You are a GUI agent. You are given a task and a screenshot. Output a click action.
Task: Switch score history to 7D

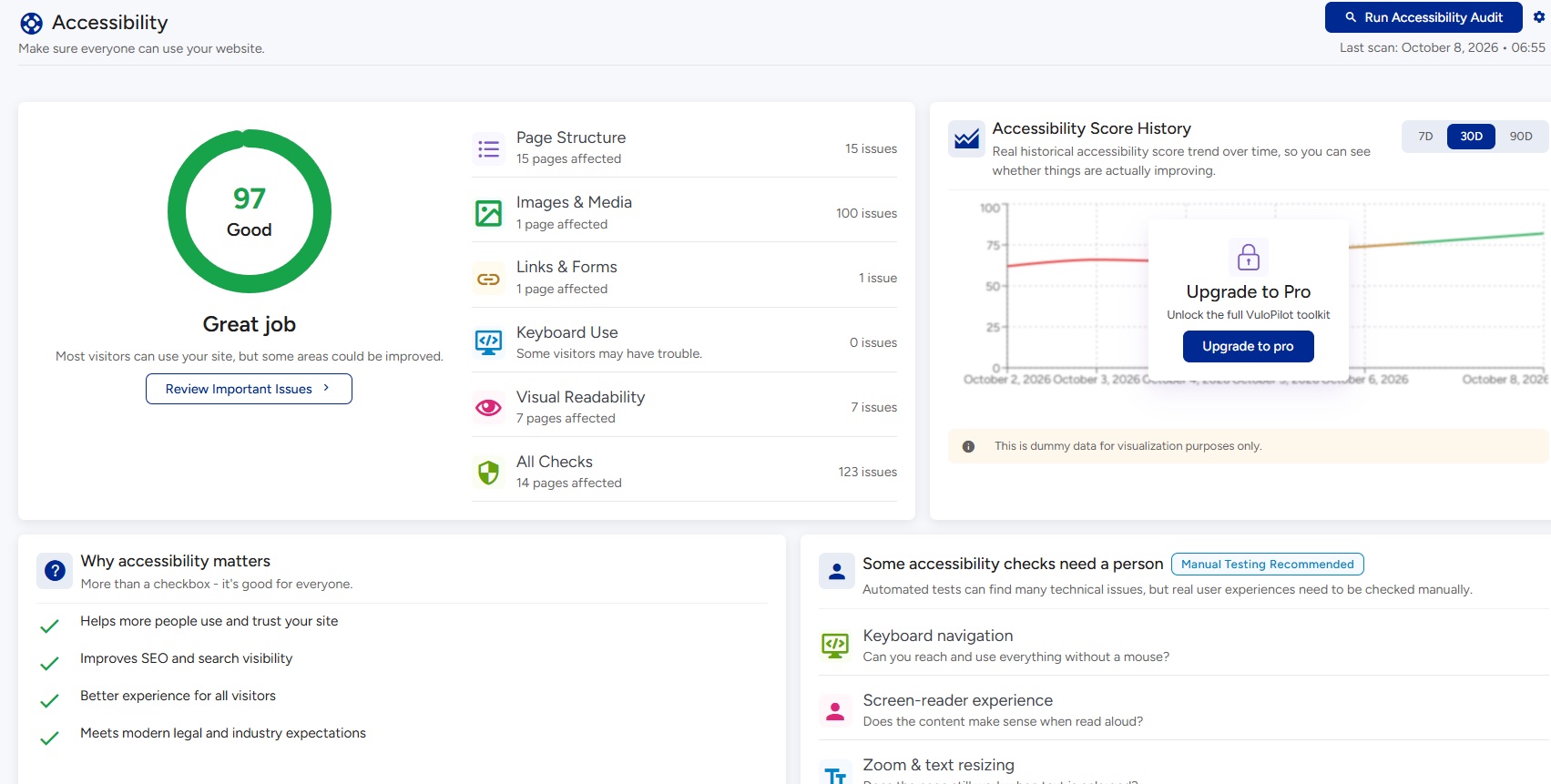coord(1425,137)
